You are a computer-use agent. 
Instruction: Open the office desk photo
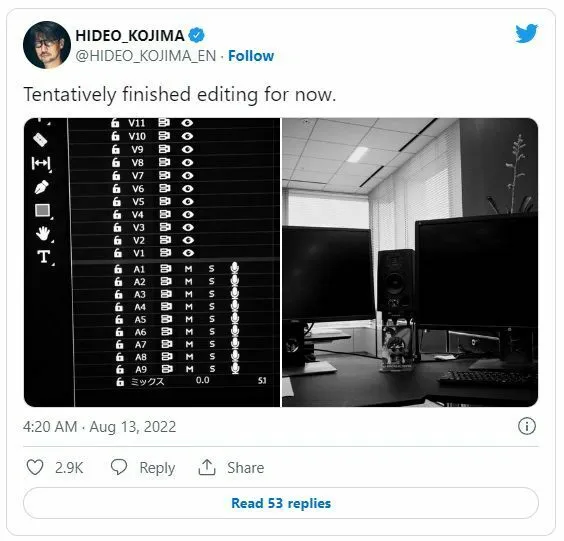pyautogui.click(x=410, y=262)
